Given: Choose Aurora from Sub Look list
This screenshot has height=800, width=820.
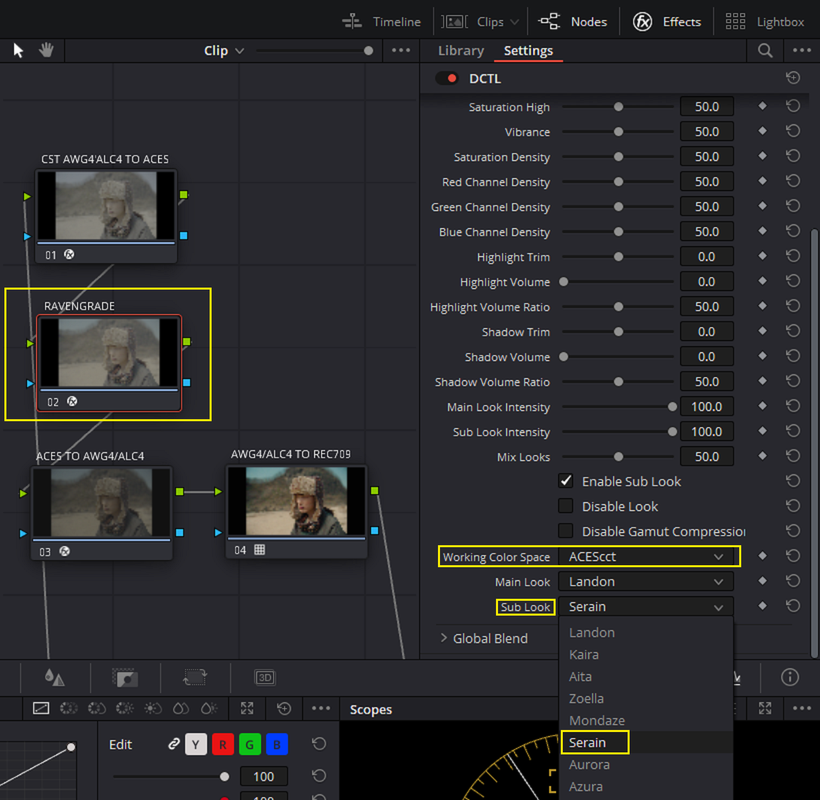Looking at the screenshot, I should tap(589, 764).
